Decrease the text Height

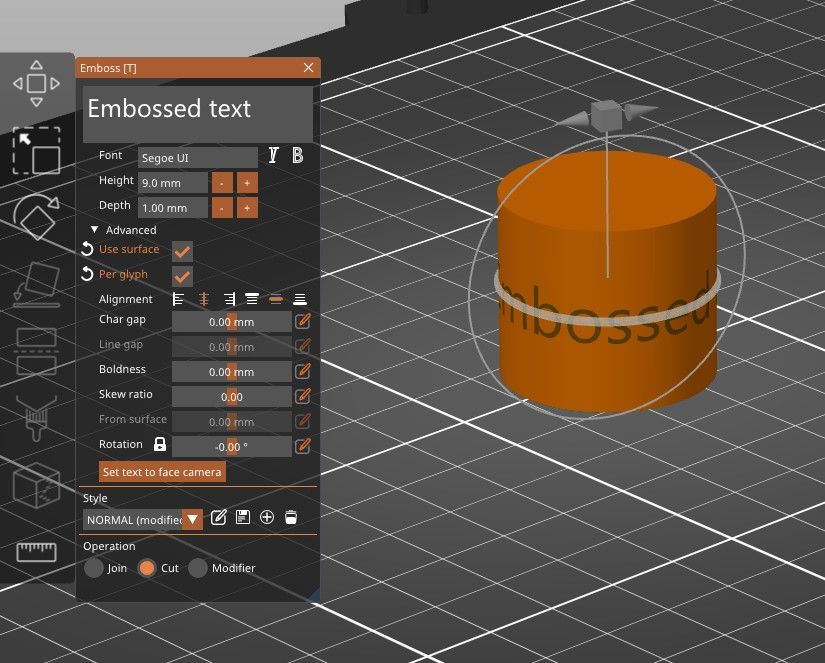pos(222,183)
